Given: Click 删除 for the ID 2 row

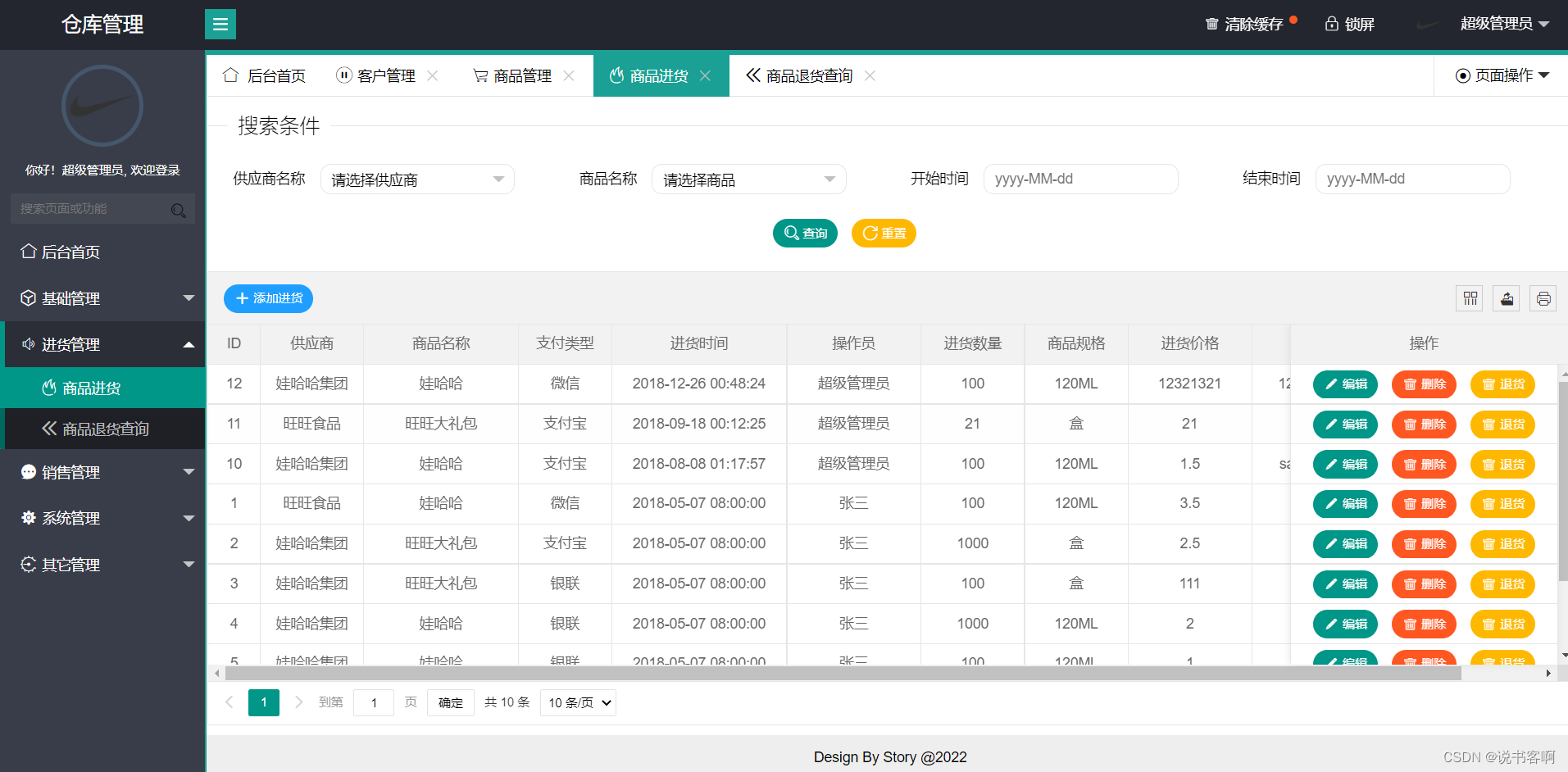Looking at the screenshot, I should coord(1424,544).
